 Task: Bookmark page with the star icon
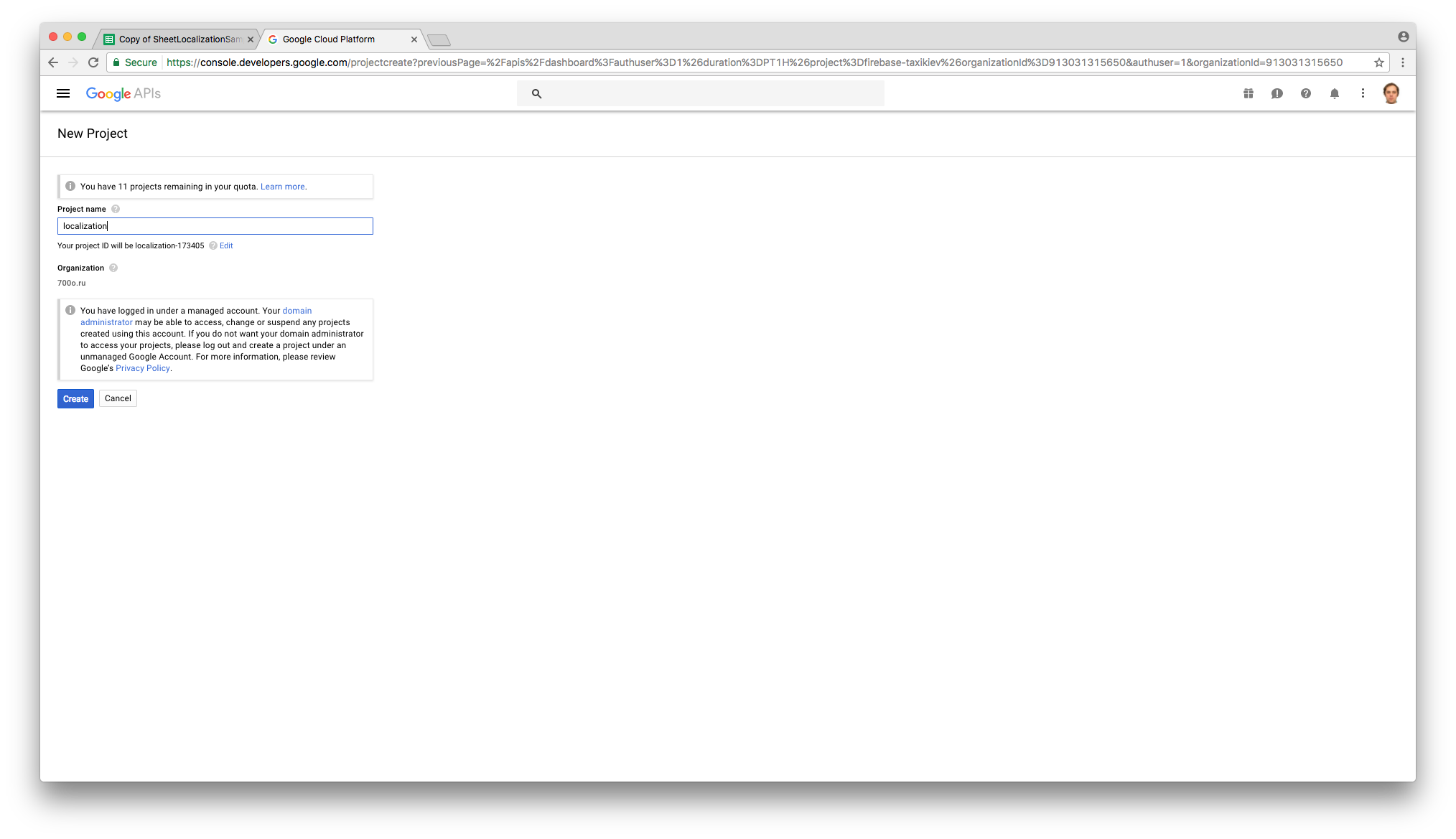click(1379, 62)
